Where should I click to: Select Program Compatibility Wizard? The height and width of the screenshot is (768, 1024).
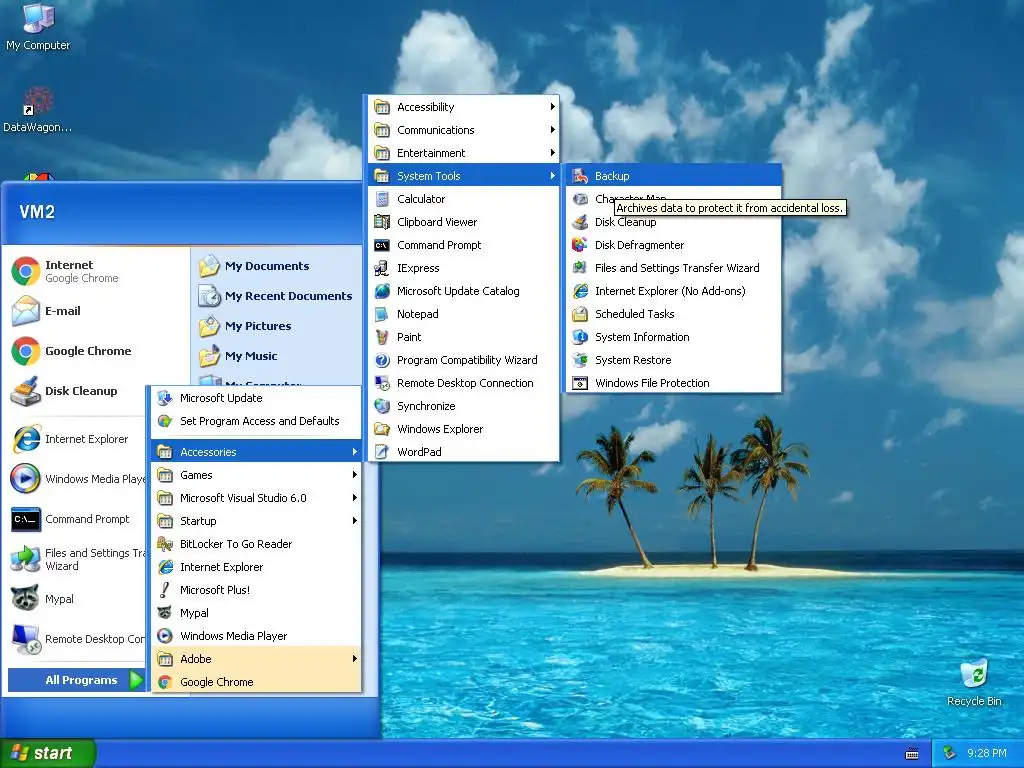tap(464, 360)
